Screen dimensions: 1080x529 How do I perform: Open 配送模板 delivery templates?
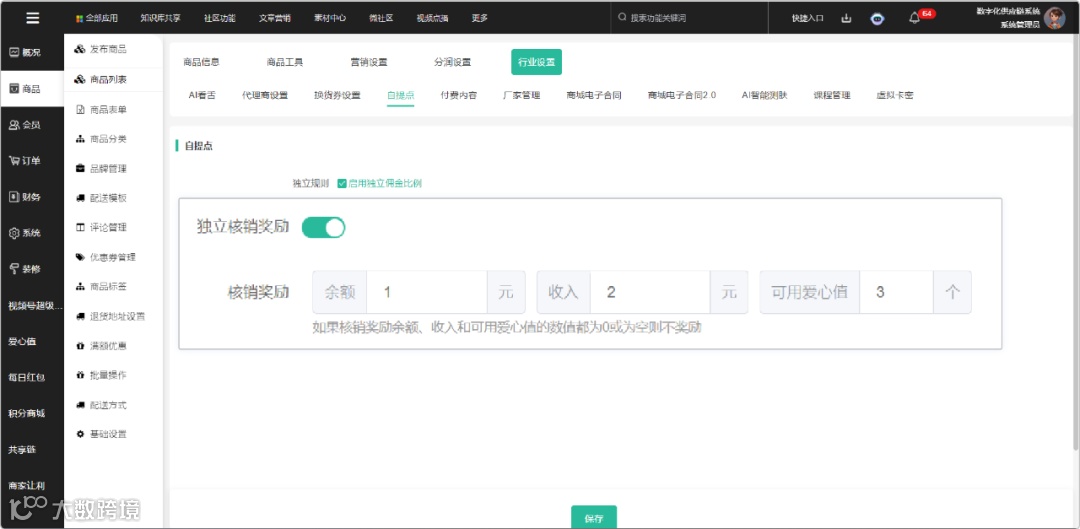point(101,198)
